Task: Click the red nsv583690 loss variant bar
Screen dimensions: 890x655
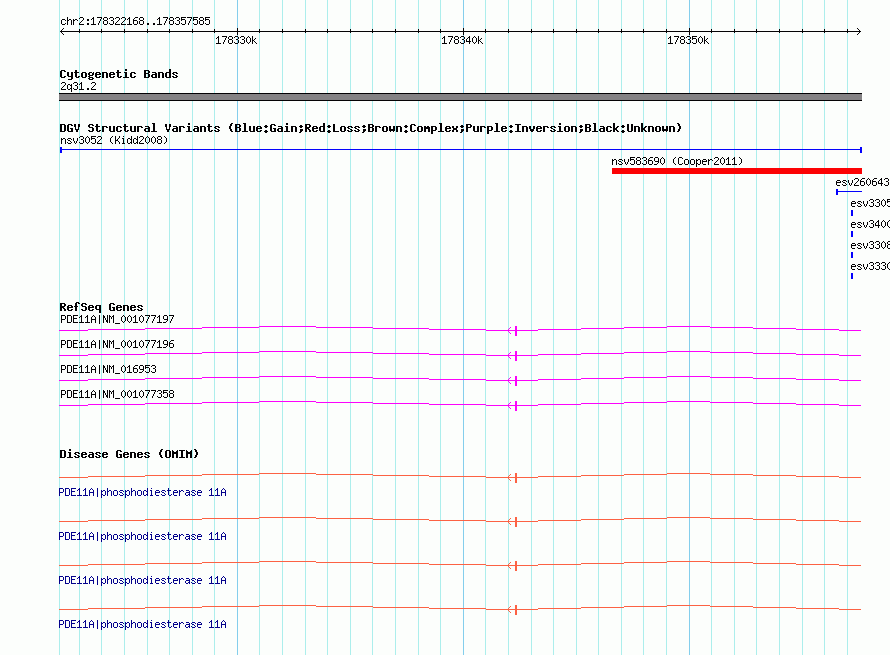Action: (x=737, y=171)
